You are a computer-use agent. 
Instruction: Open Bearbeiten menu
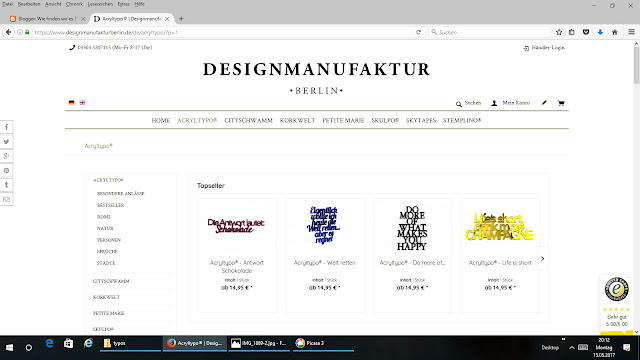(x=29, y=4)
